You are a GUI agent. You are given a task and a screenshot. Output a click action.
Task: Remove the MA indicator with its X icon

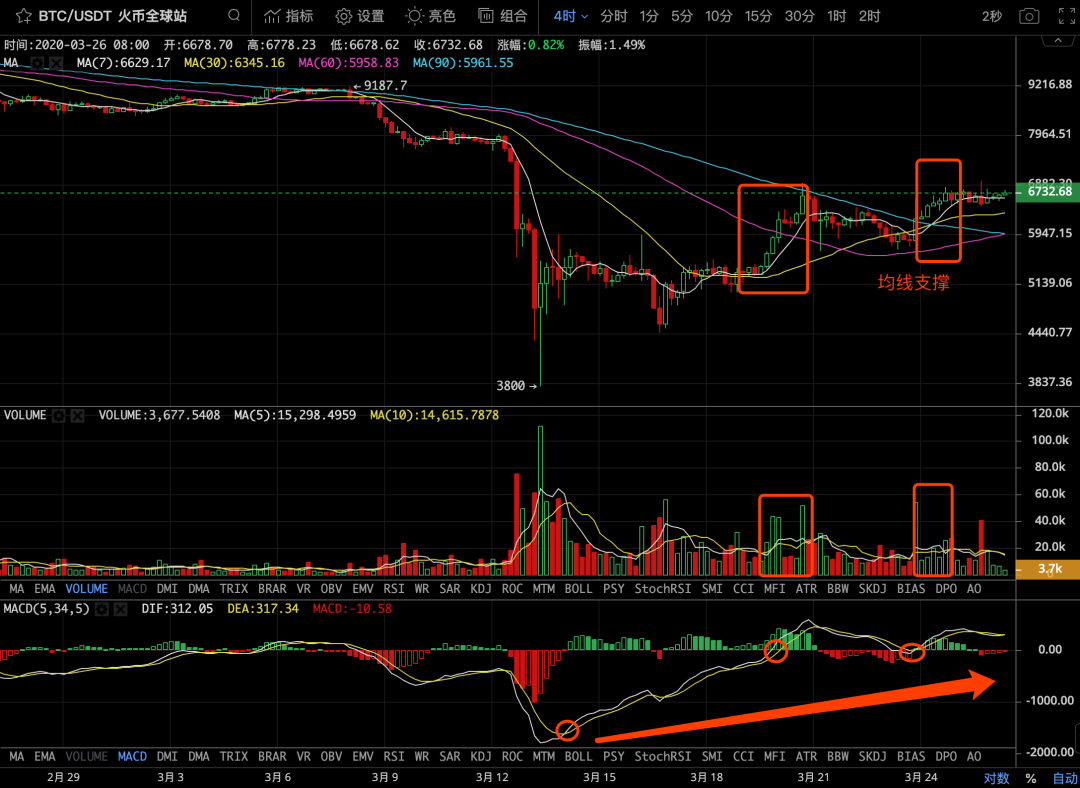tap(56, 63)
